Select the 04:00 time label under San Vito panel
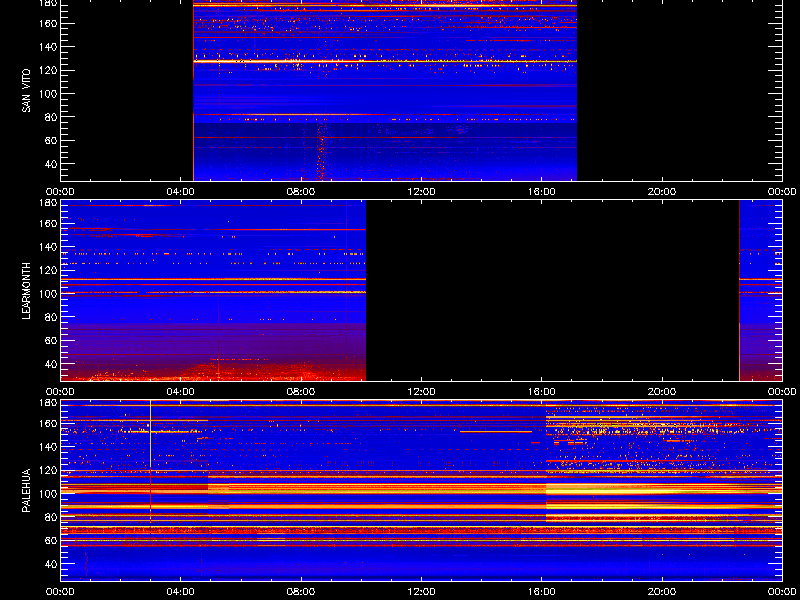Viewport: 800px width, 600px height. [181, 192]
